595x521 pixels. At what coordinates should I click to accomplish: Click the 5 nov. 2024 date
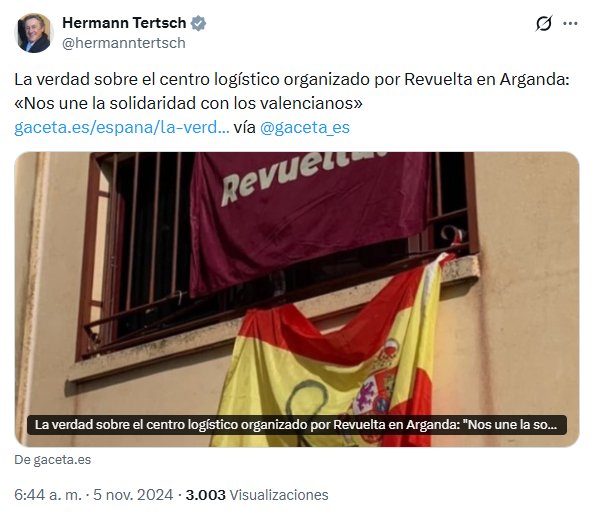[x=133, y=495]
